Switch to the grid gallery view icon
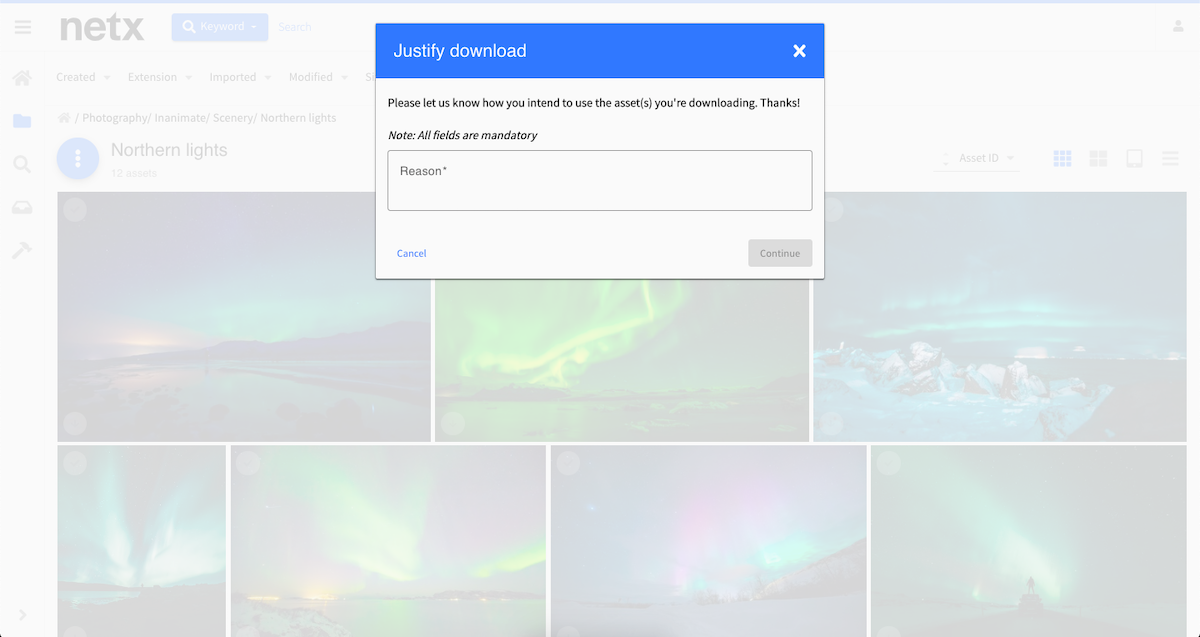 [1062, 158]
